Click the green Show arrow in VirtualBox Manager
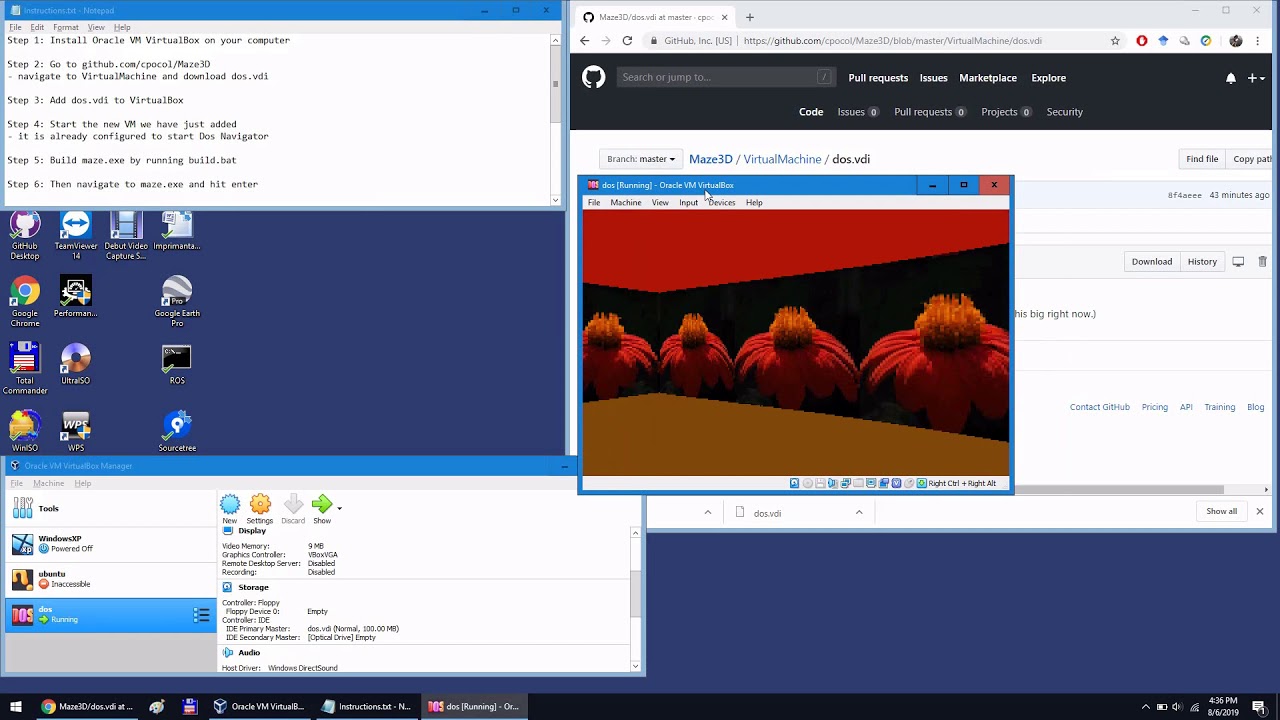1280x720 pixels. 321,505
